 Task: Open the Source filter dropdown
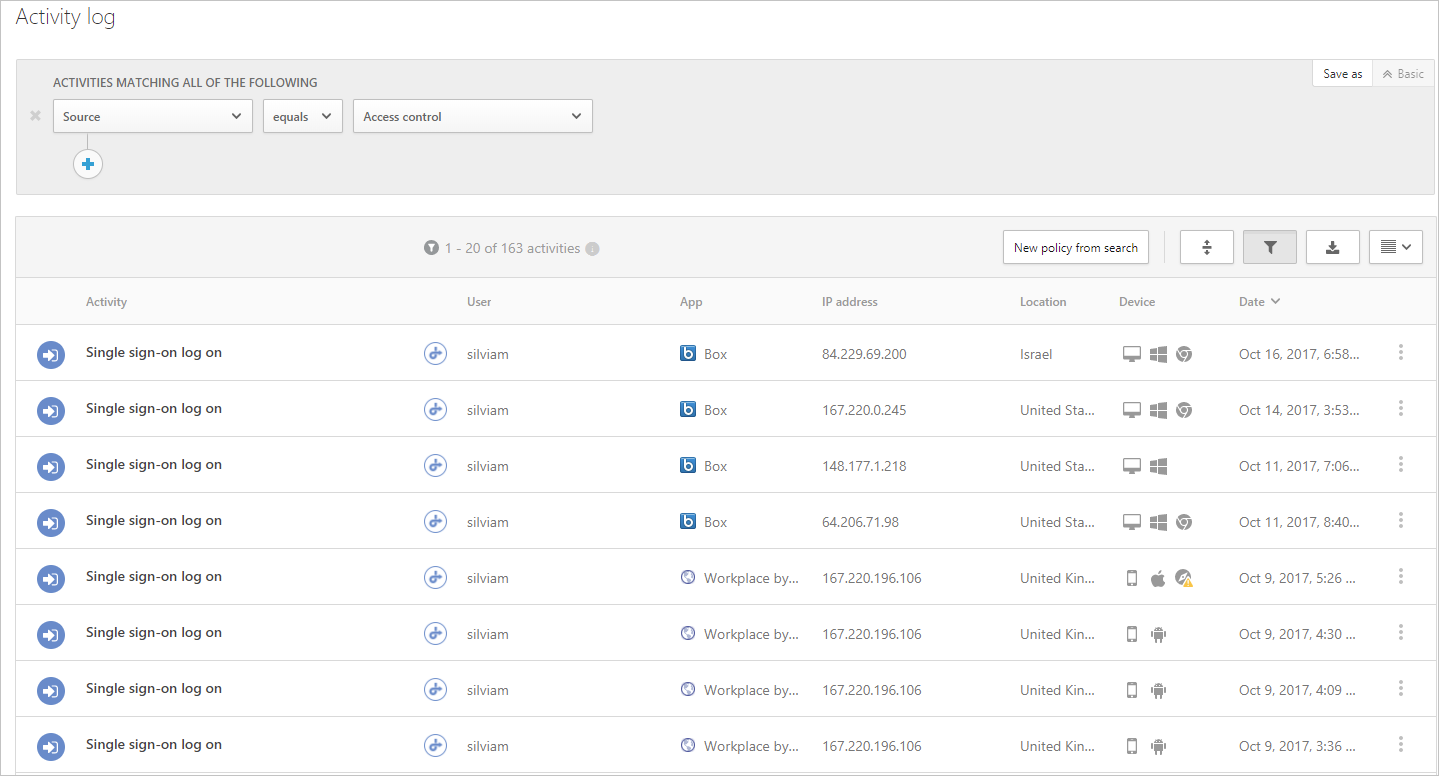tap(152, 116)
